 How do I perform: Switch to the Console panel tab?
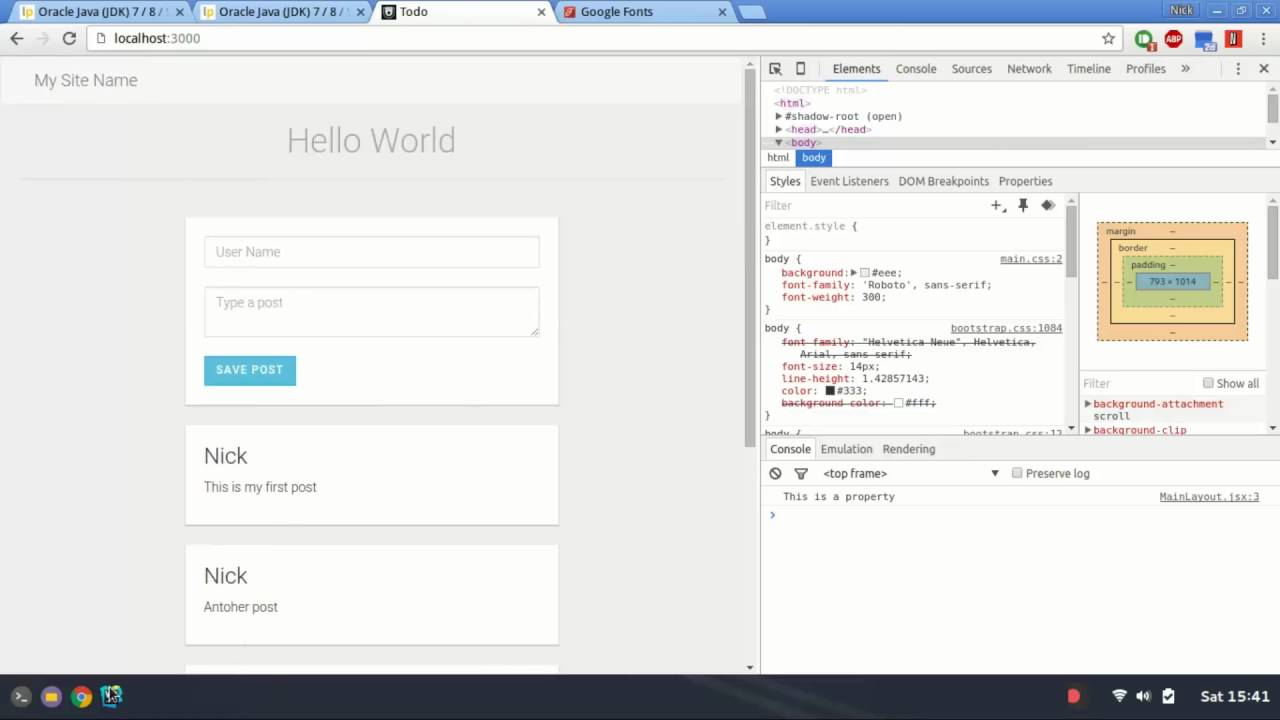tap(916, 69)
